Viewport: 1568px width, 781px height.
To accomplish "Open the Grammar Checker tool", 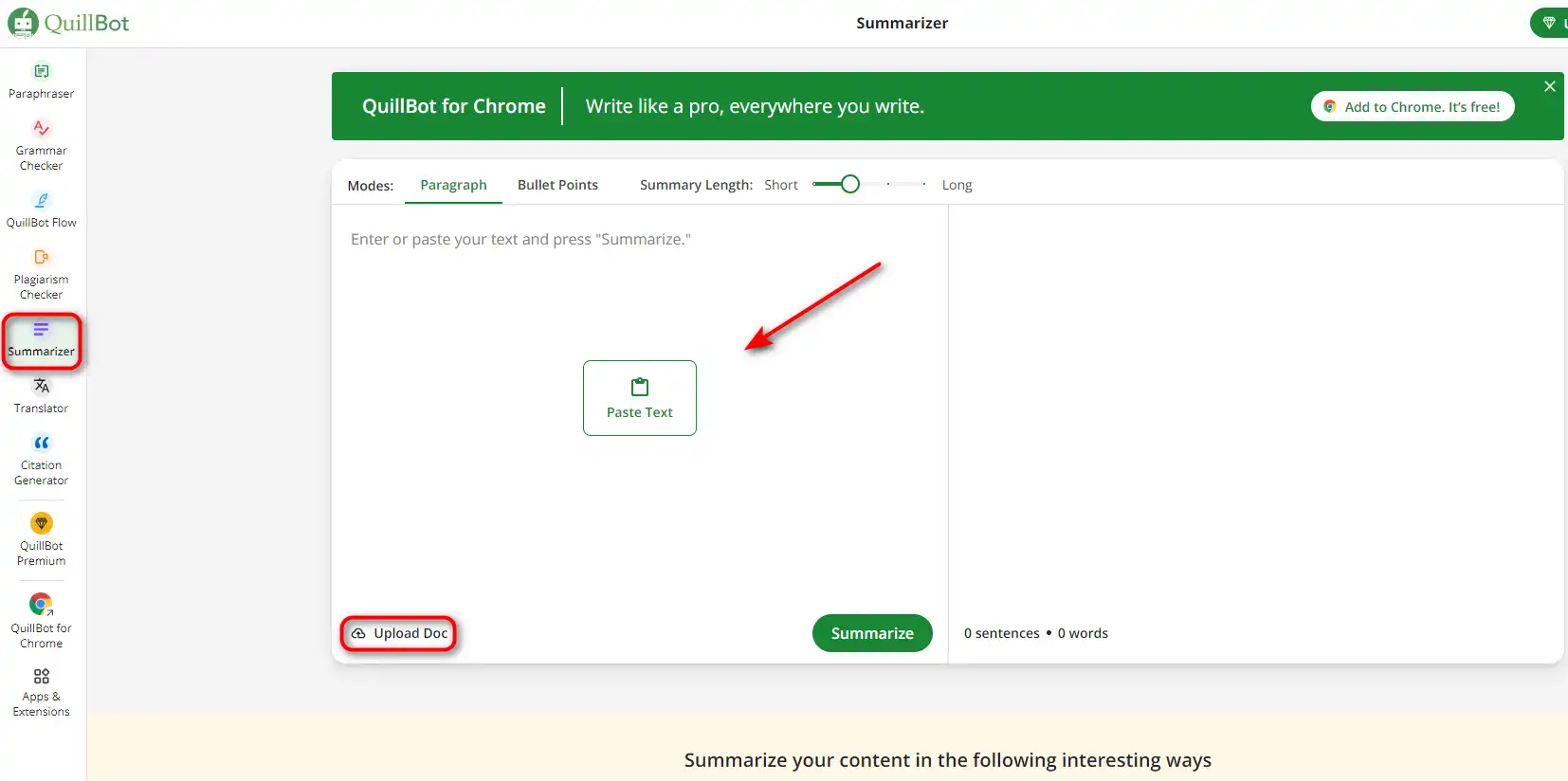I will click(41, 145).
